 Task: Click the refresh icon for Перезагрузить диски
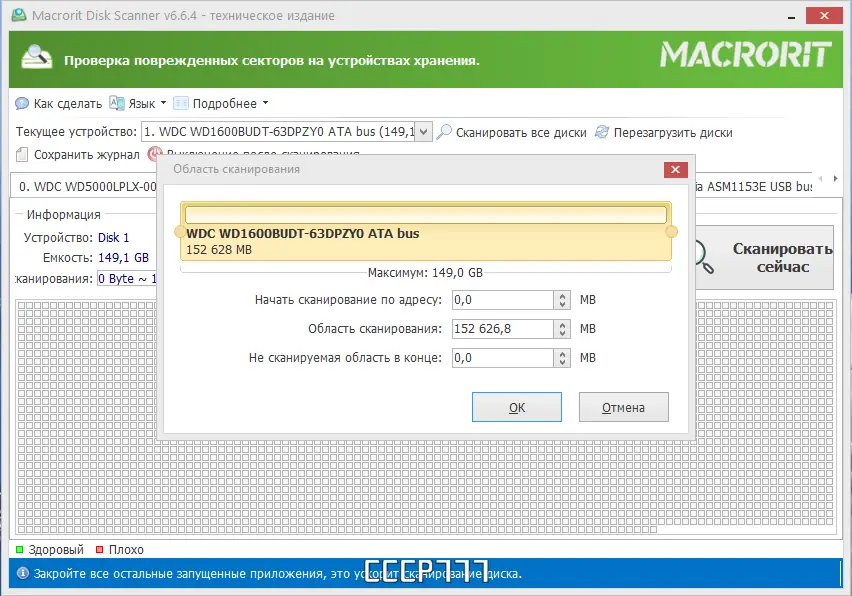point(602,132)
